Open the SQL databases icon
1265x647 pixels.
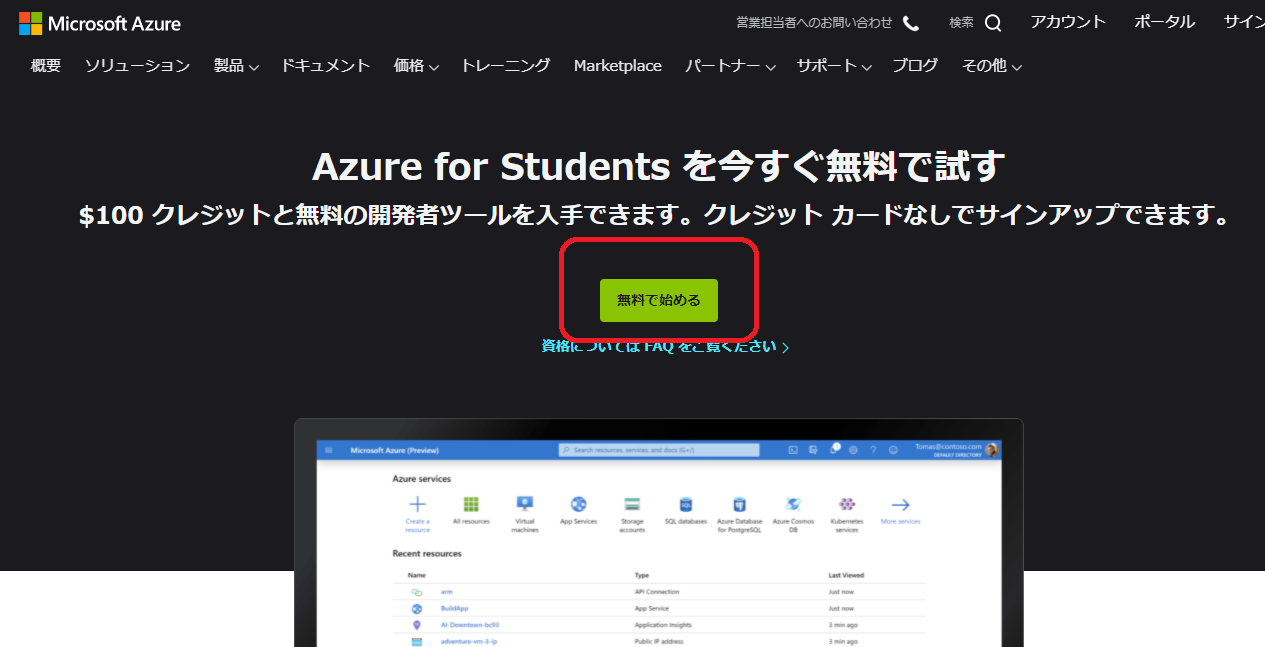686,504
